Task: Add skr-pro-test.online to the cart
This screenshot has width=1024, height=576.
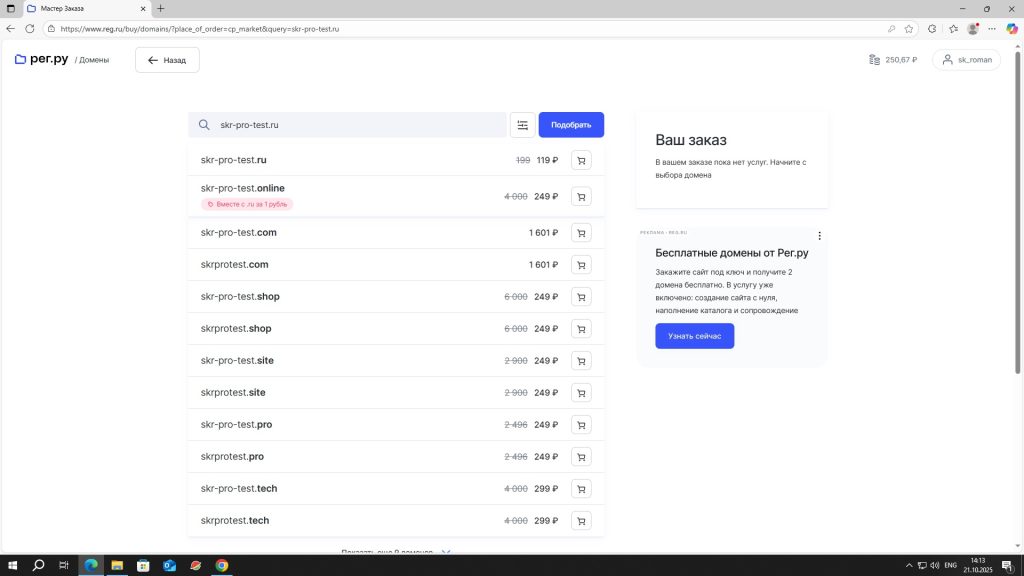Action: point(581,197)
